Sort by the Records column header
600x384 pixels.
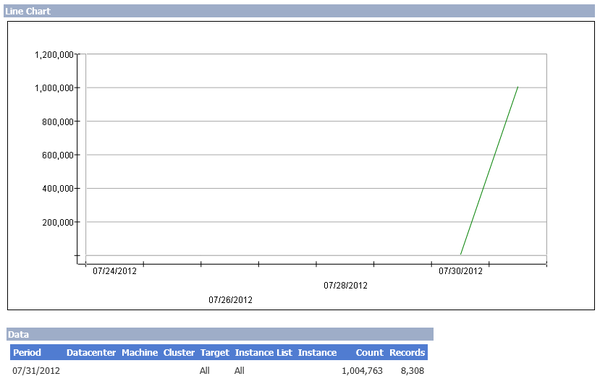(407, 353)
